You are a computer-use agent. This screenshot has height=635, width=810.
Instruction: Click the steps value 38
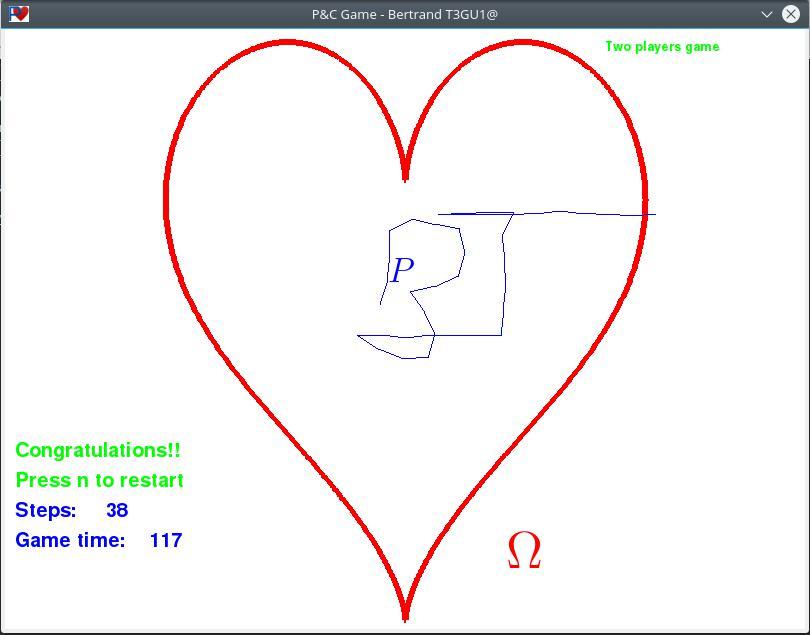click(x=117, y=510)
